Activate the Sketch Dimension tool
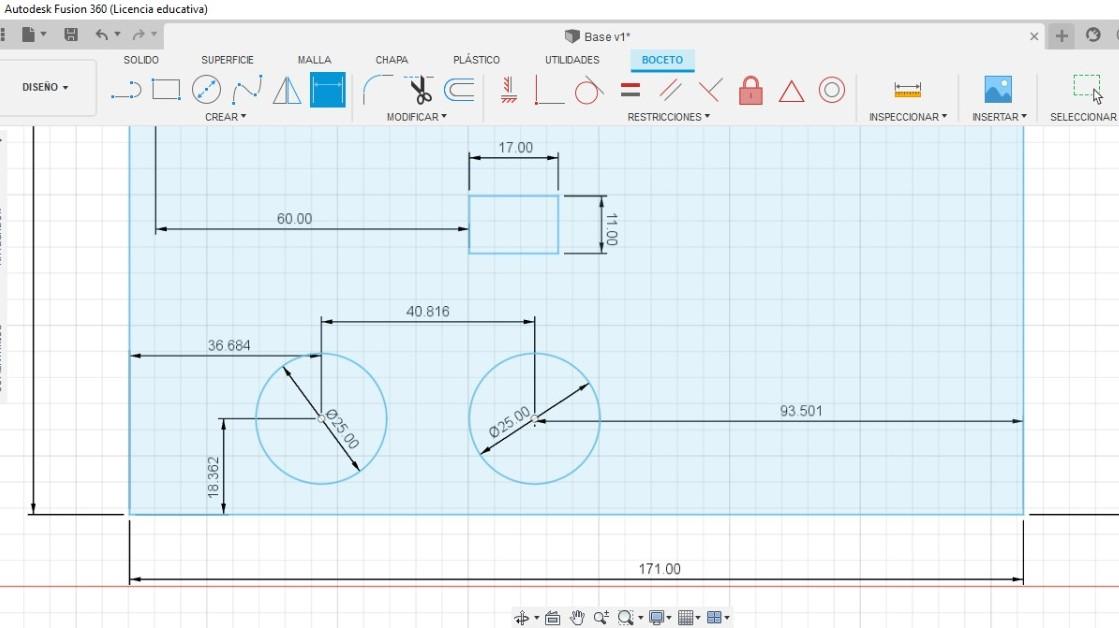Screen dimensions: 1119x628 coord(328,90)
